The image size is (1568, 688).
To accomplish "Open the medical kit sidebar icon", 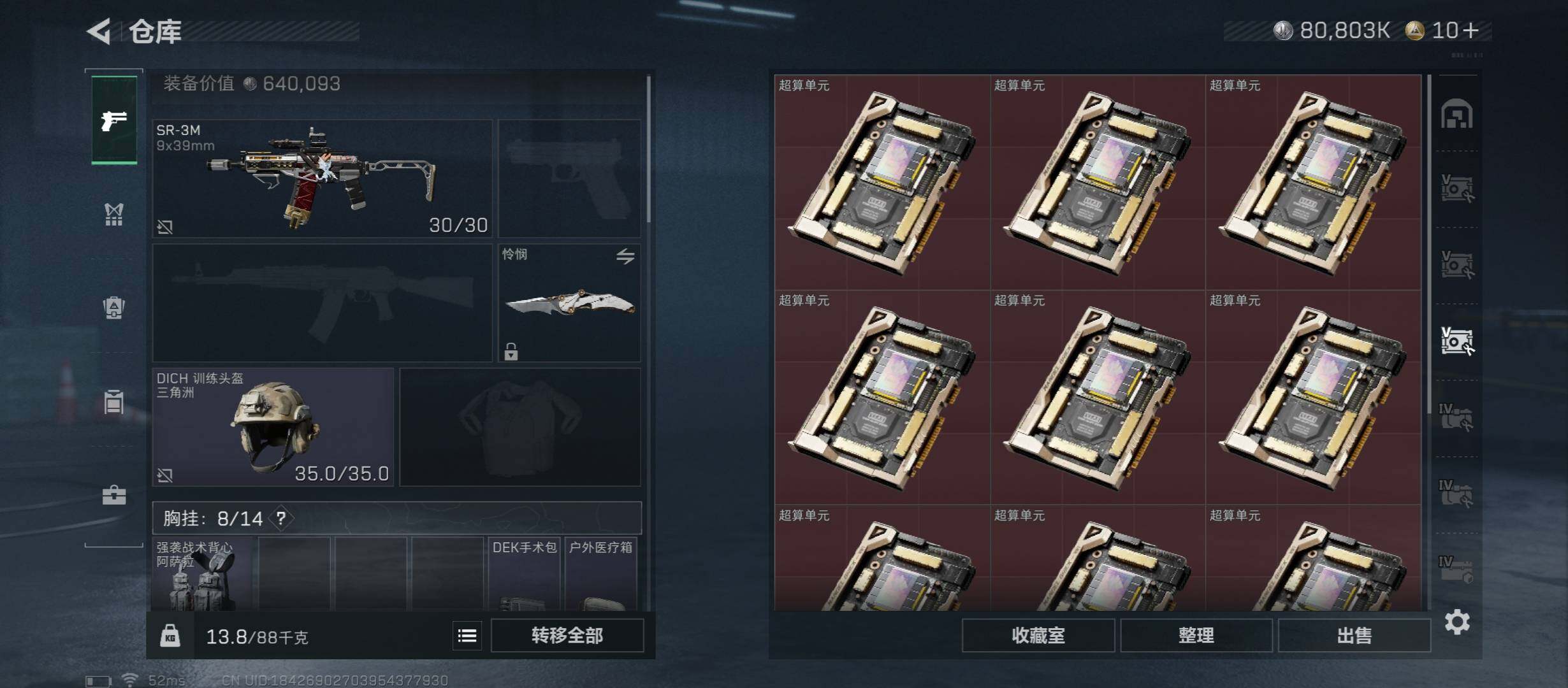I will click(x=114, y=495).
